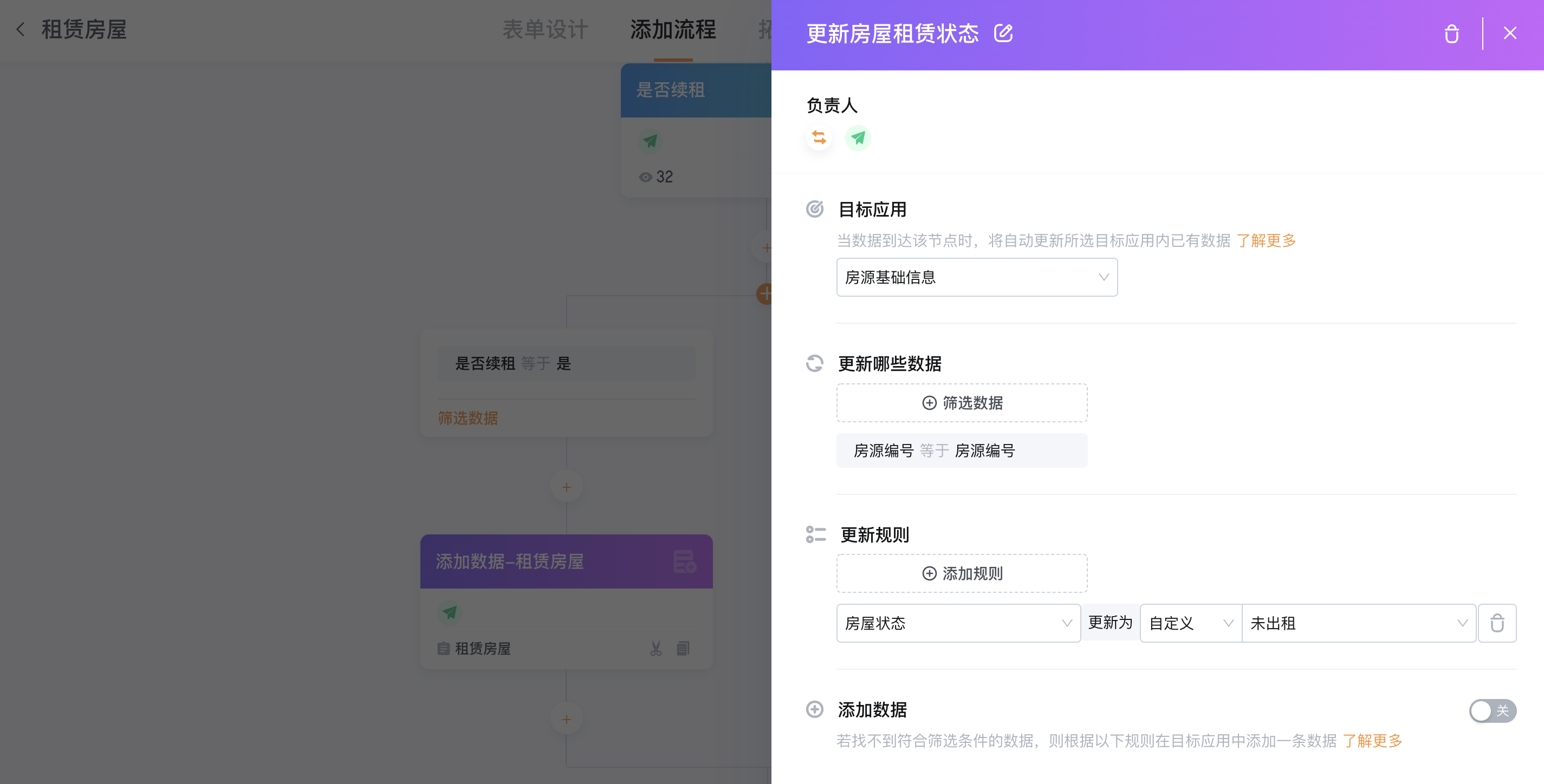Screen dimensions: 1544x784
Task: Select the filter condition 房源编号 等于 房源编号
Action: (962, 450)
